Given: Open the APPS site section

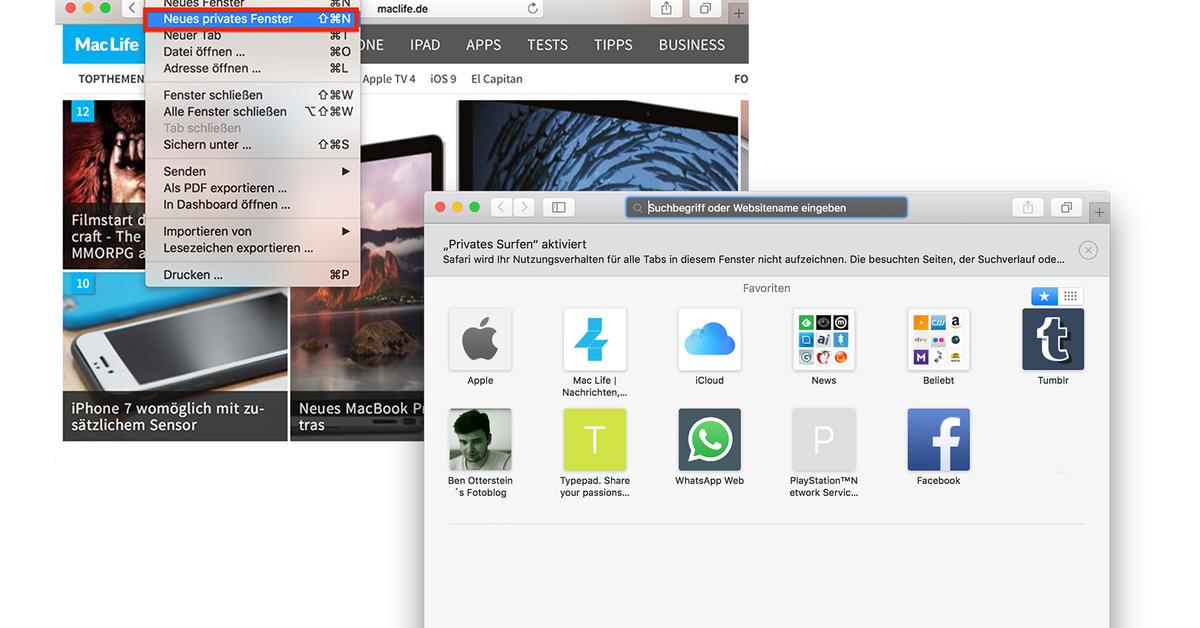Looking at the screenshot, I should [x=484, y=45].
